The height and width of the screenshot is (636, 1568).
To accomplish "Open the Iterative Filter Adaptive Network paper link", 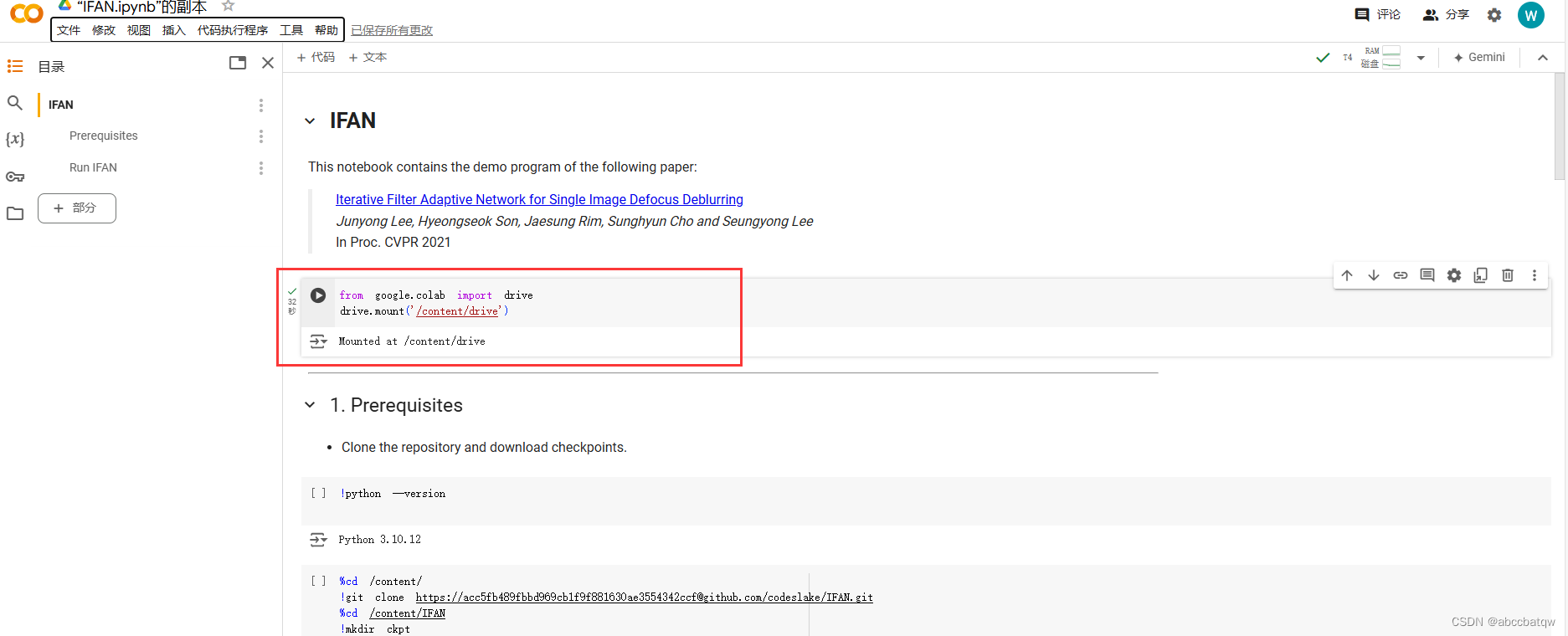I will coord(539,199).
